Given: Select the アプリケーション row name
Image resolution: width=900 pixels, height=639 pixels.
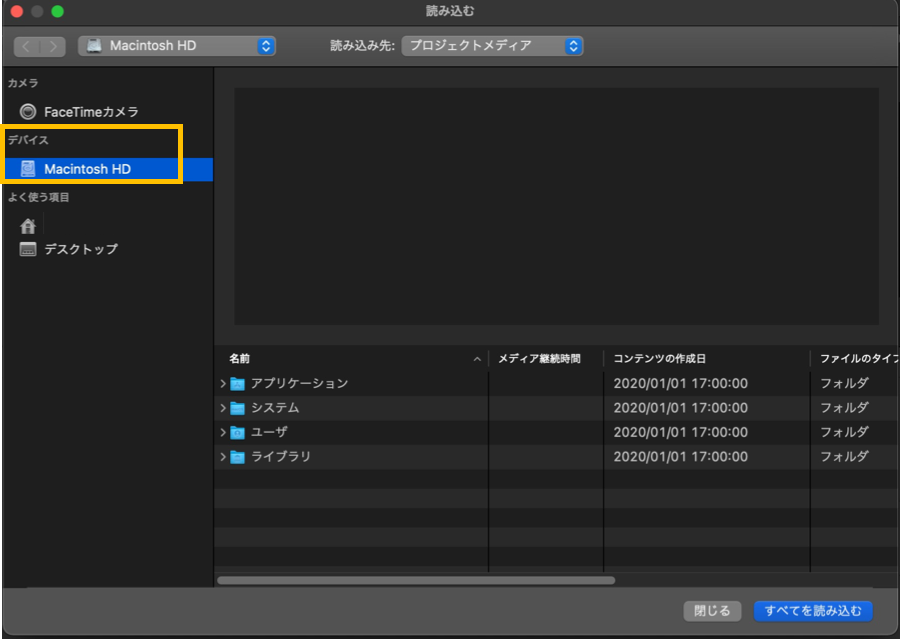Looking at the screenshot, I should [x=299, y=384].
